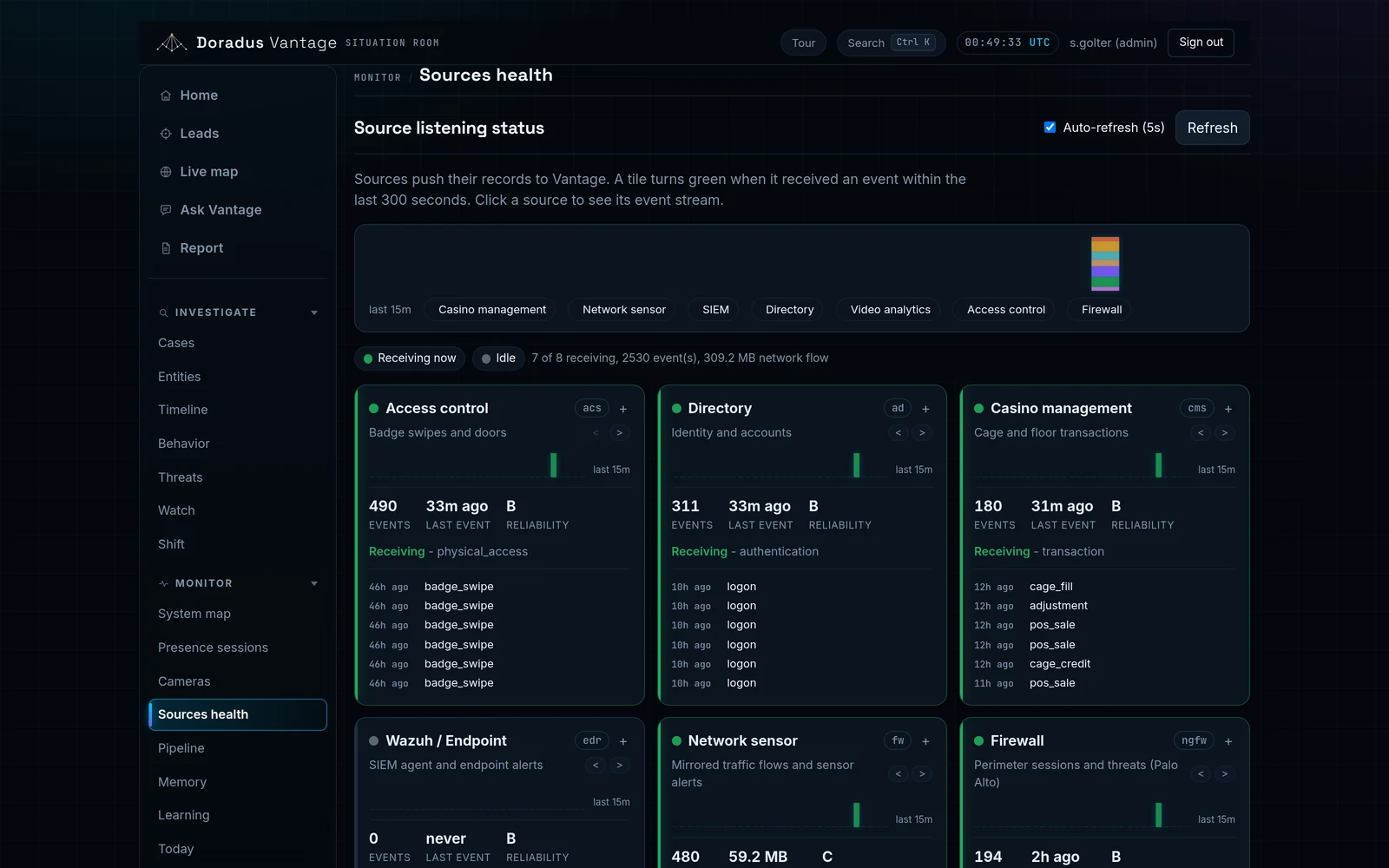Viewport: 1389px width, 868px height.
Task: Expand Casino management tile with plus icon
Action: 1228,409
